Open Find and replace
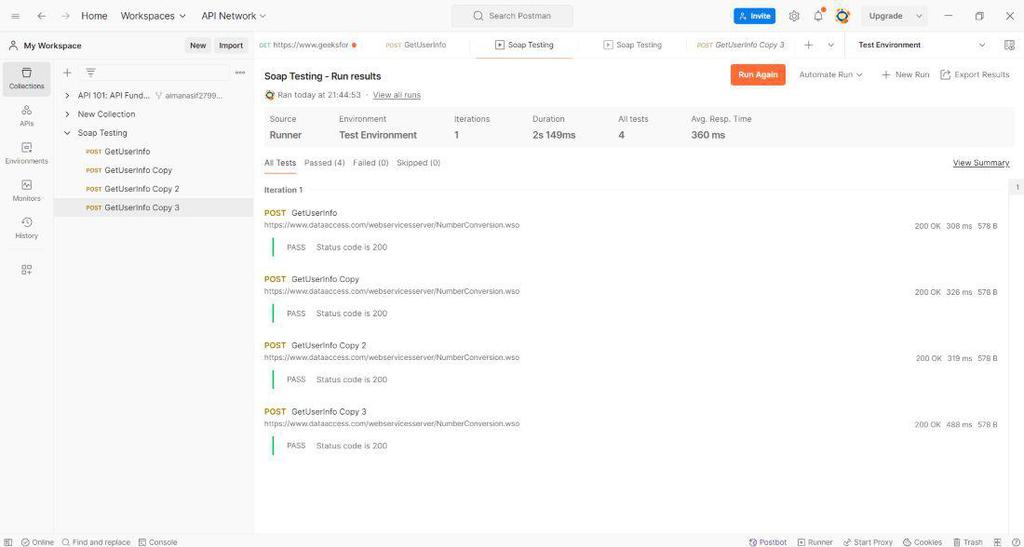Screen dimensions: 1024x547 click(96, 542)
